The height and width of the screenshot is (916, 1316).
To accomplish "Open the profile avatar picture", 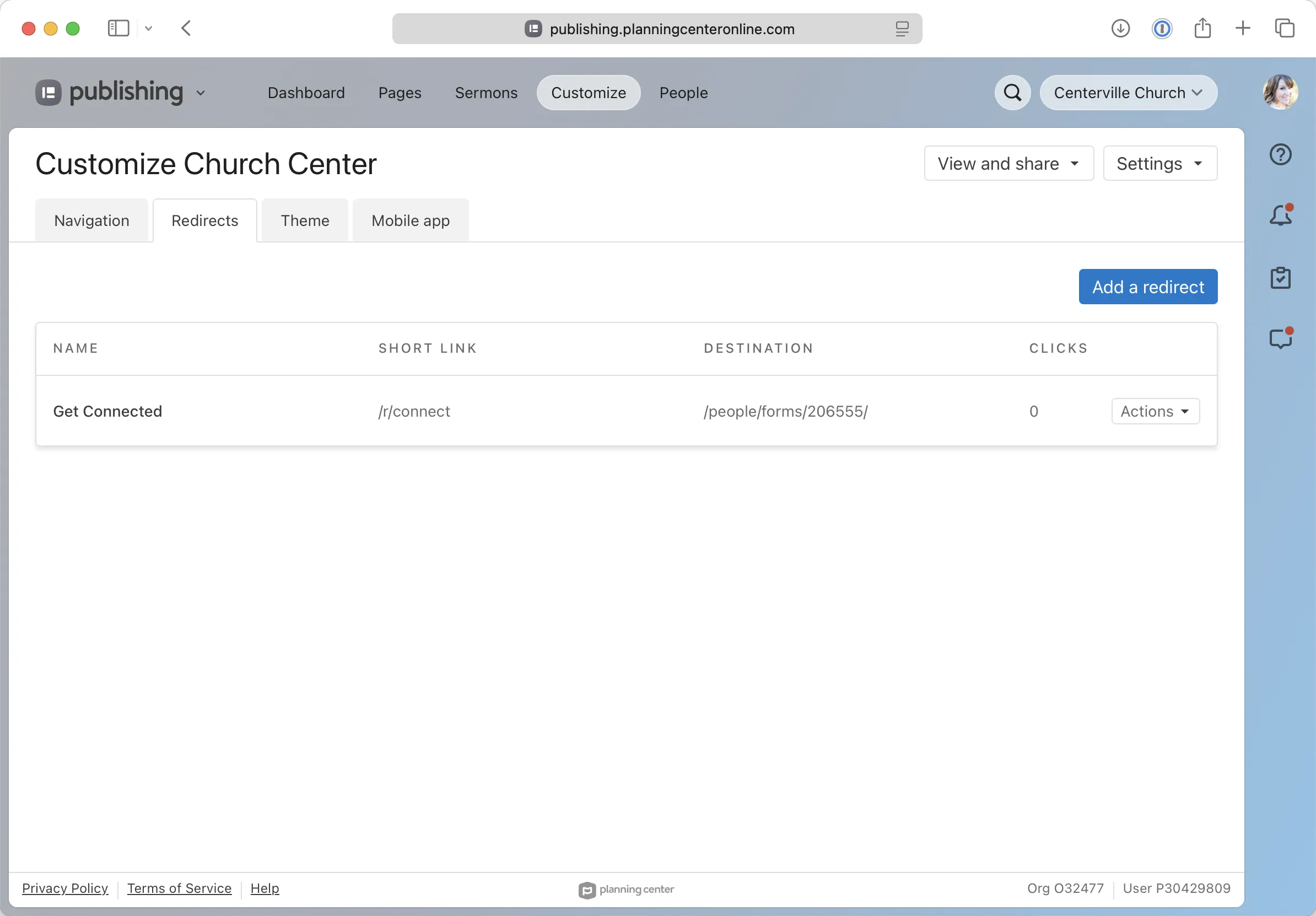I will pyautogui.click(x=1281, y=91).
